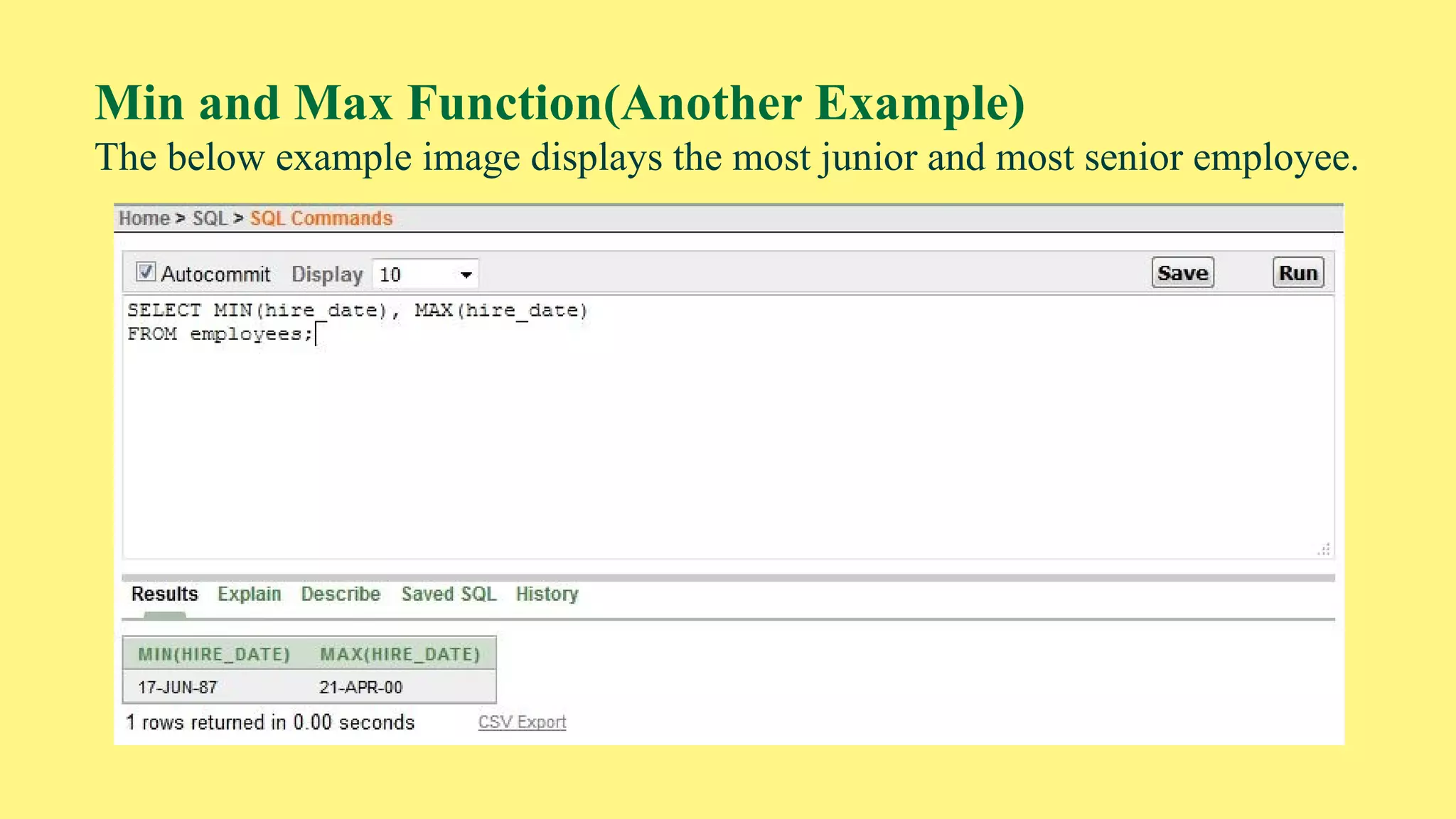Screen dimensions: 1456x819
Task: Switch to the Describe tab
Action: (341, 594)
